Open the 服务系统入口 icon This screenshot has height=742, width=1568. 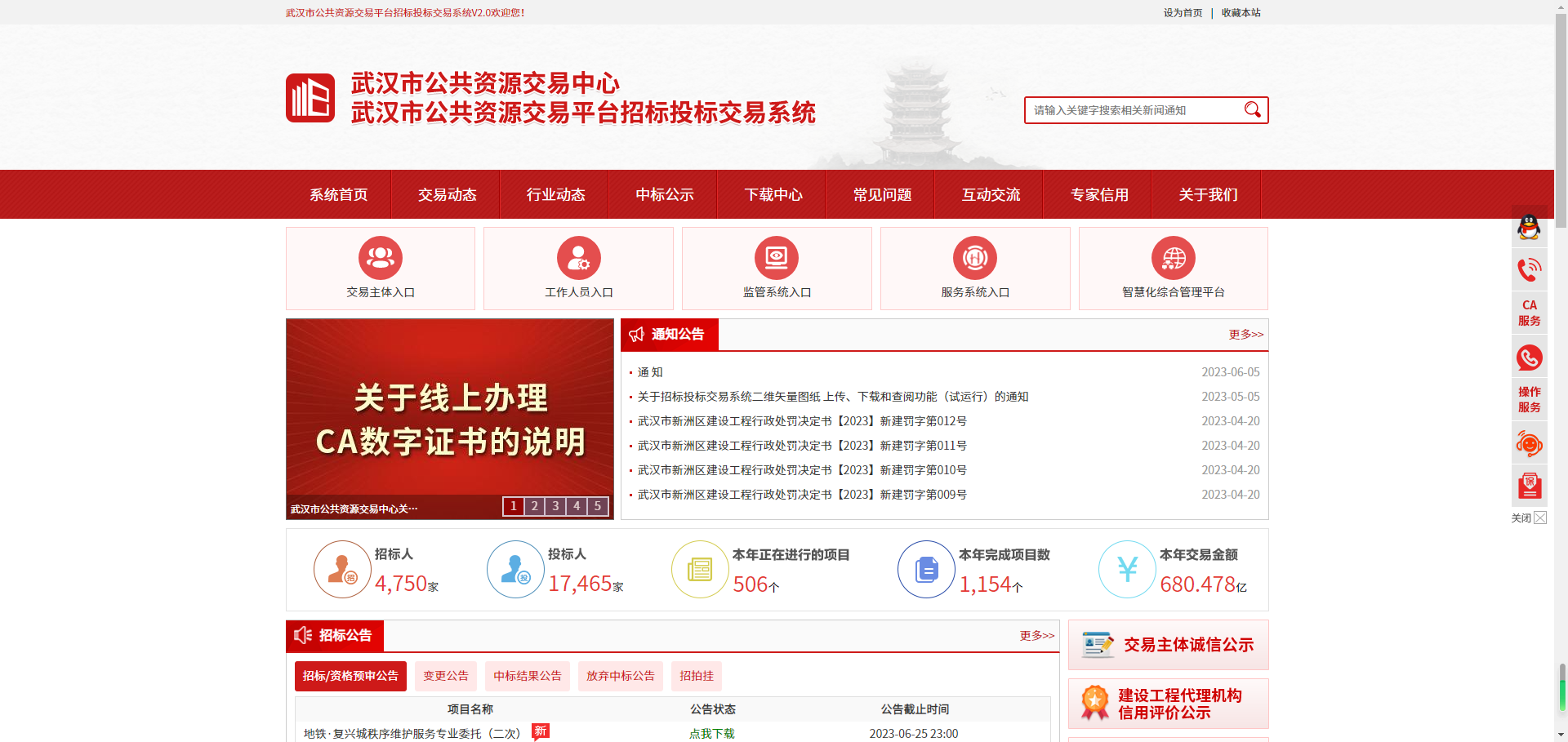(975, 258)
